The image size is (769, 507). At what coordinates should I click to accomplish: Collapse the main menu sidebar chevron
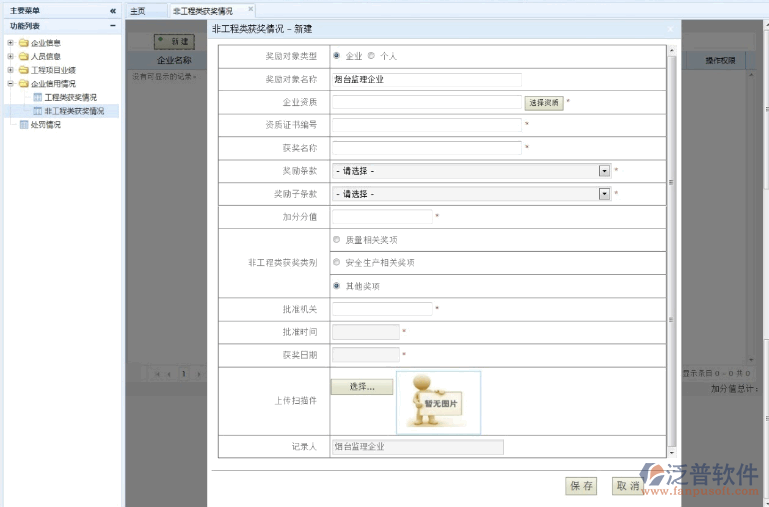point(112,10)
